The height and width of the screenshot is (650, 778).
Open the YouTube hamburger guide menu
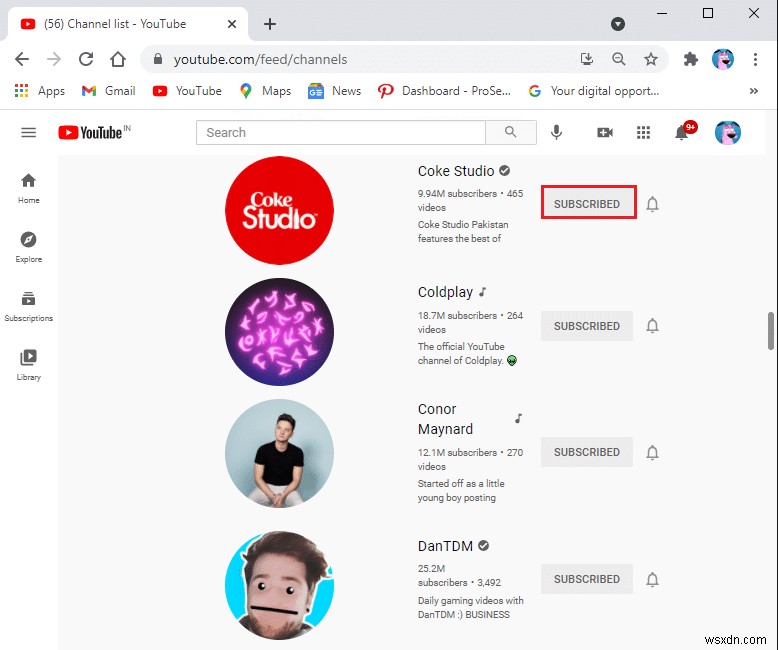click(x=29, y=132)
